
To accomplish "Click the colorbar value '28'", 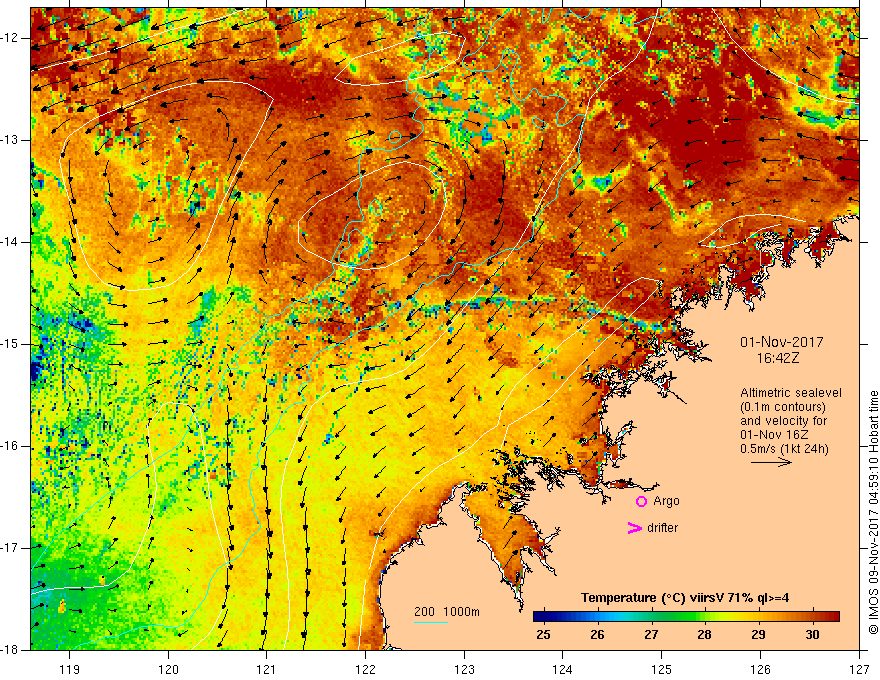I will [704, 635].
